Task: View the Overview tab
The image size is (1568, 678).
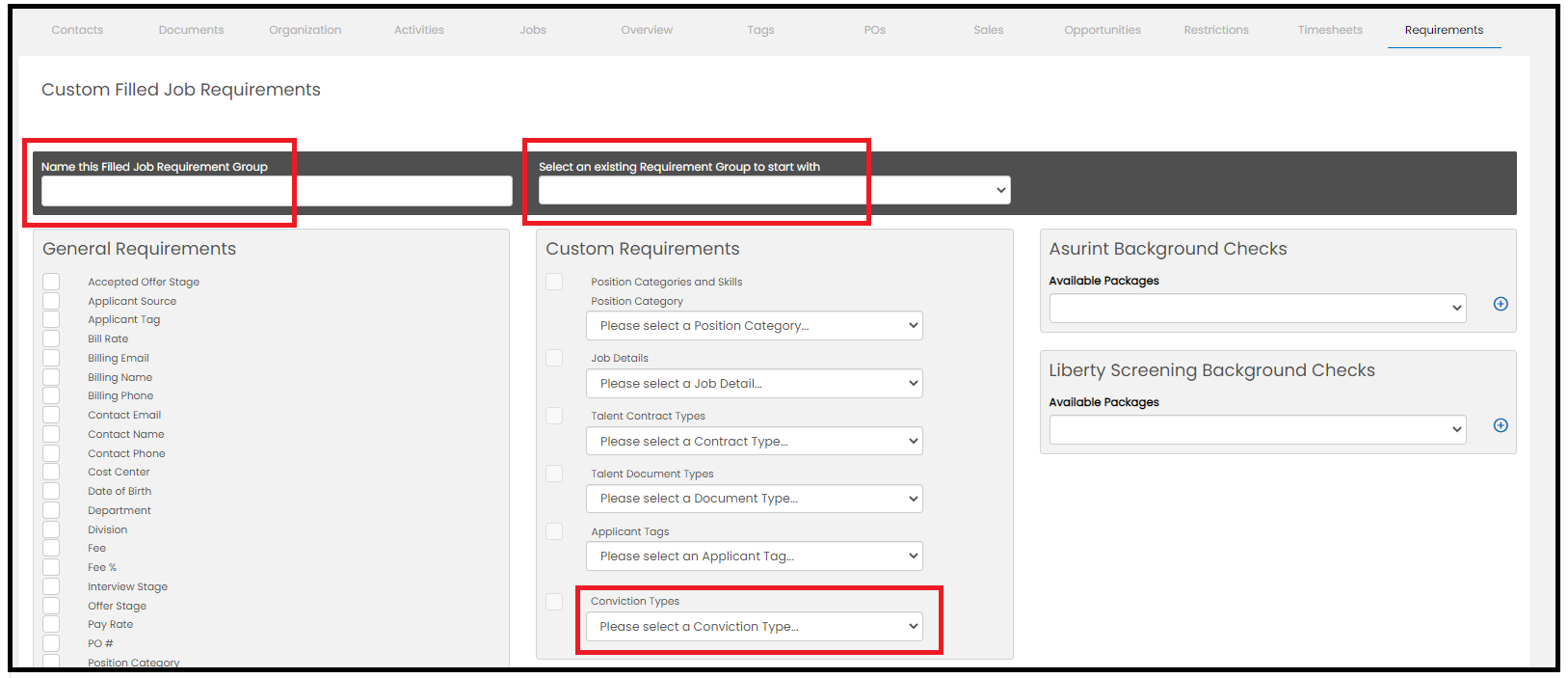Action: click(647, 30)
